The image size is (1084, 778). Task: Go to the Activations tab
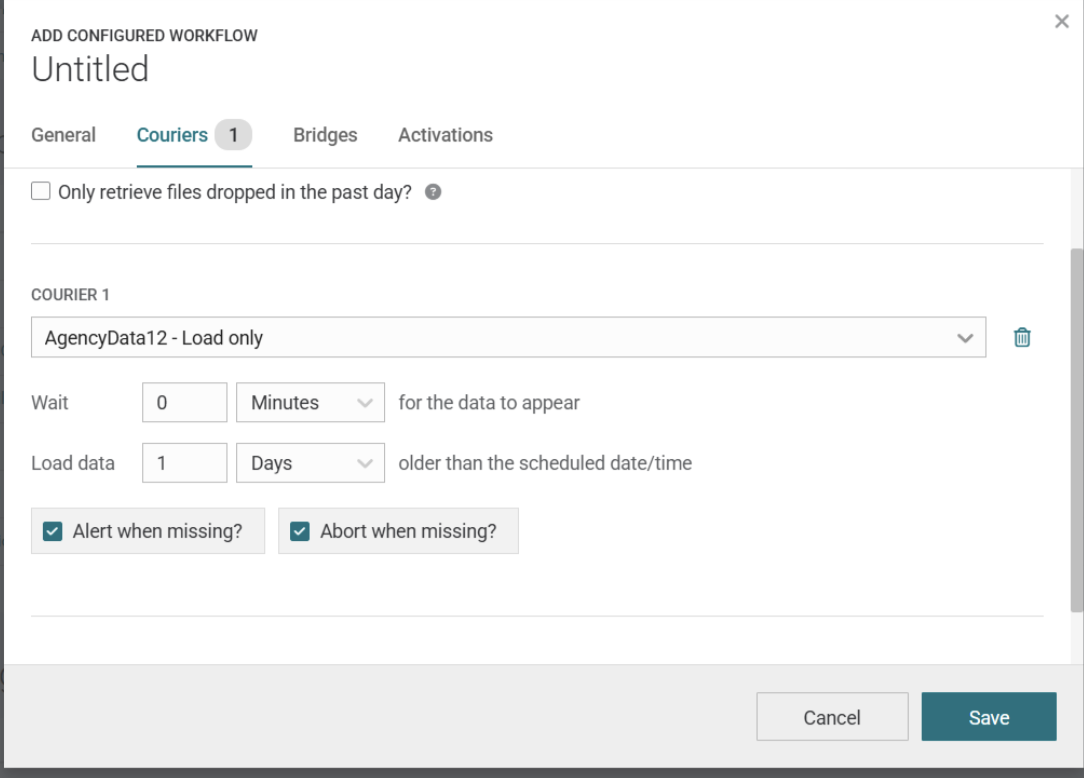click(x=445, y=135)
